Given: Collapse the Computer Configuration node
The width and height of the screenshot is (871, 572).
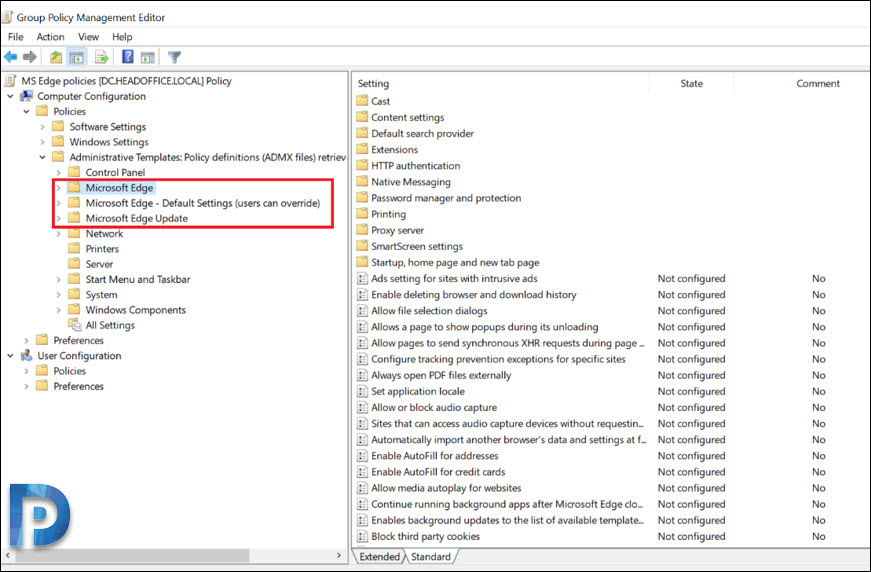Looking at the screenshot, I should (11, 96).
